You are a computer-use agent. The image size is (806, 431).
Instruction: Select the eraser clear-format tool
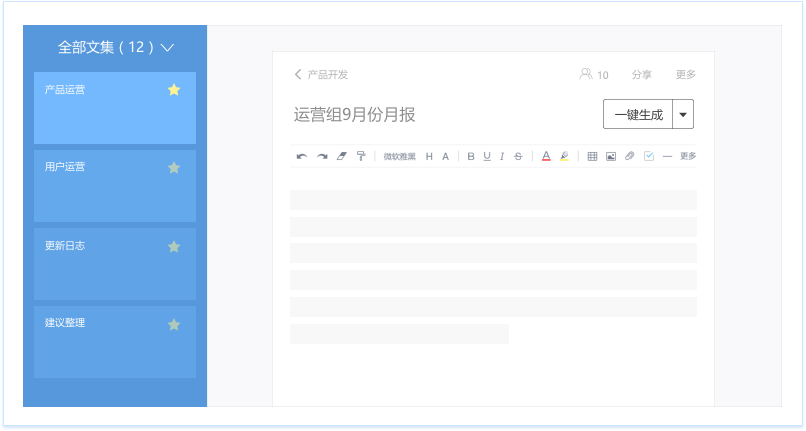tap(342, 156)
